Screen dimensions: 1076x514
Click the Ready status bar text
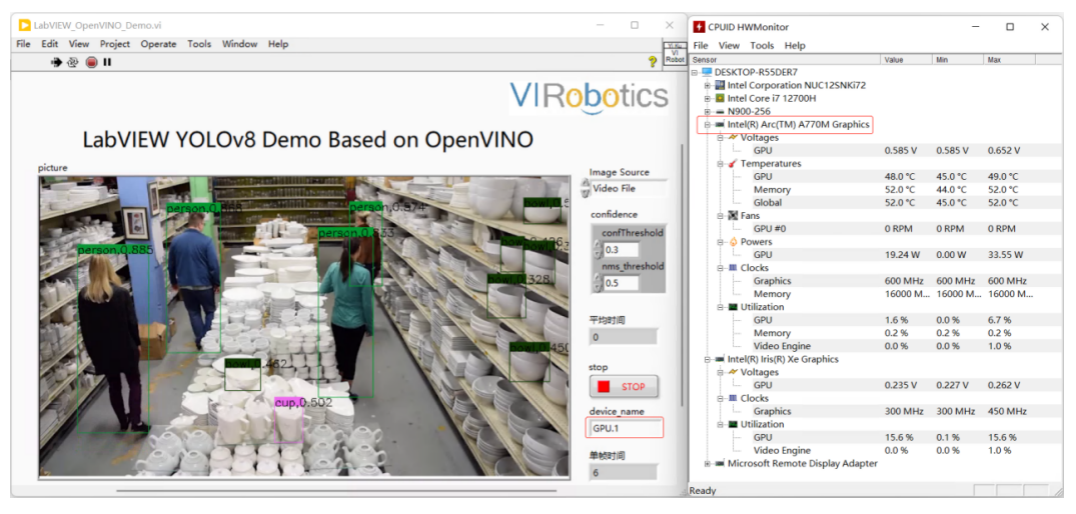703,491
